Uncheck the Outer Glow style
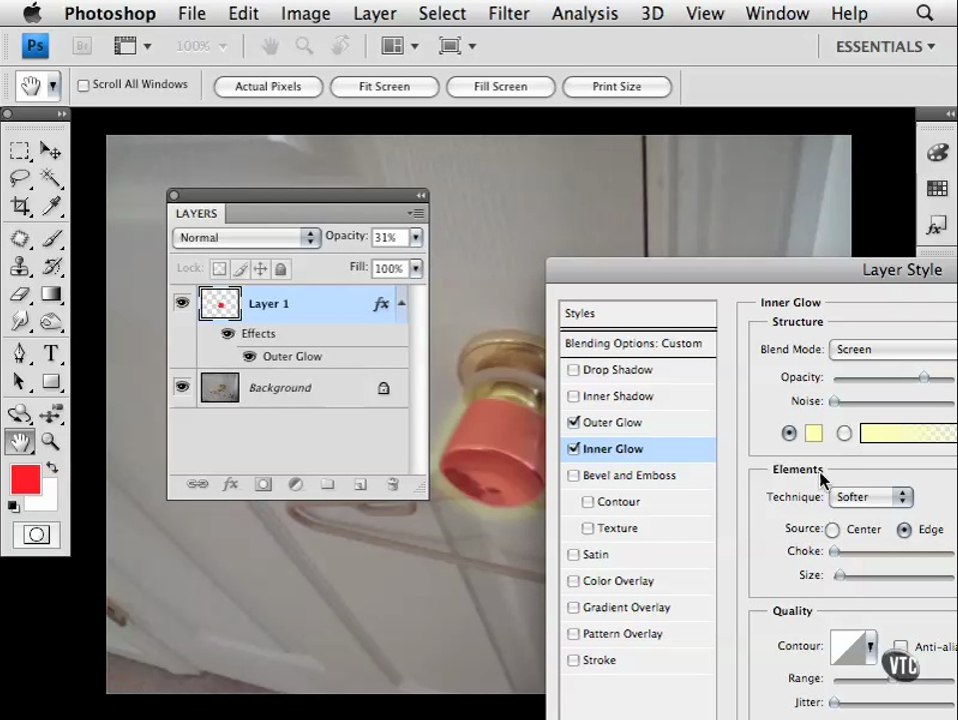This screenshot has width=958, height=720. [x=573, y=422]
